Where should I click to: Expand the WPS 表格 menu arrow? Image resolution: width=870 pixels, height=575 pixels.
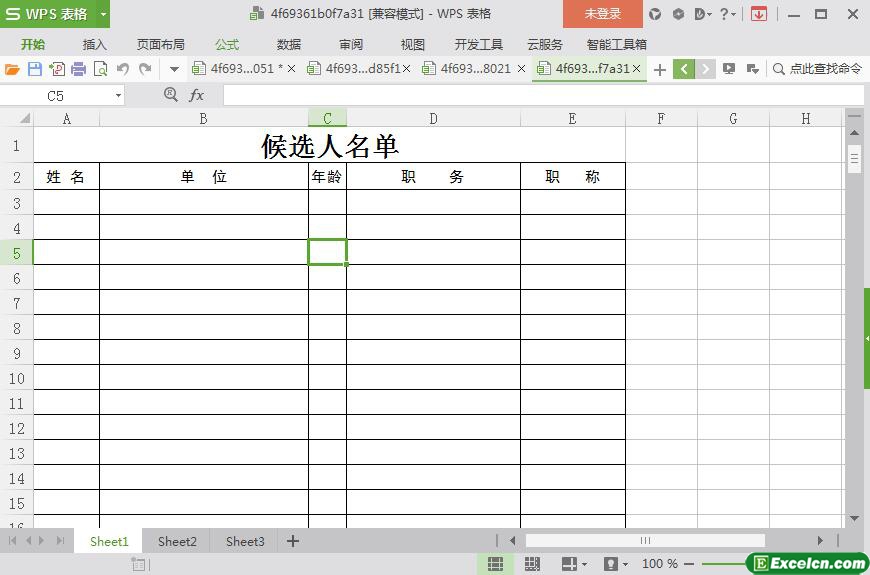(103, 14)
